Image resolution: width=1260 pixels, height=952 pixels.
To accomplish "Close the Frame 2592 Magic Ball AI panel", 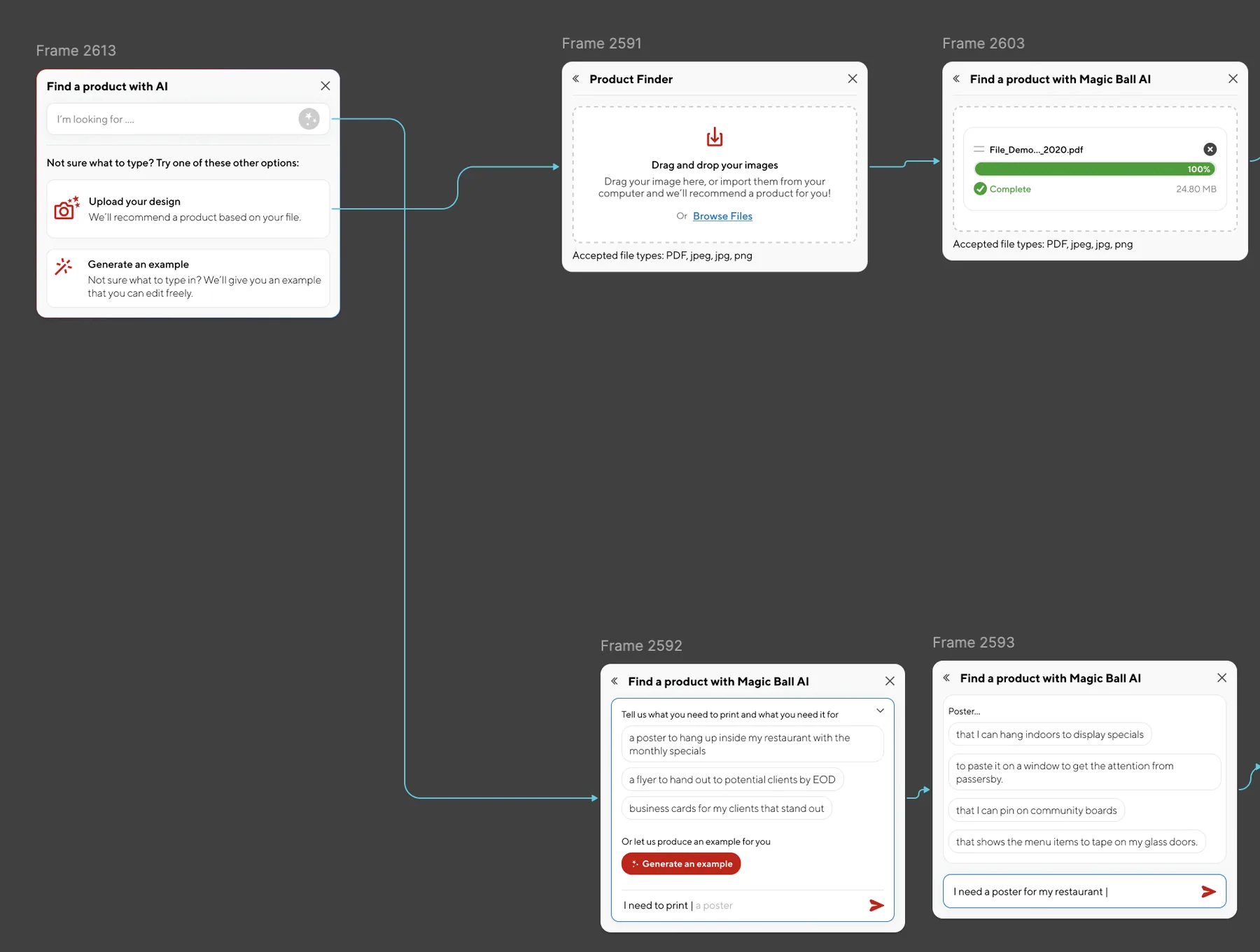I will (890, 681).
